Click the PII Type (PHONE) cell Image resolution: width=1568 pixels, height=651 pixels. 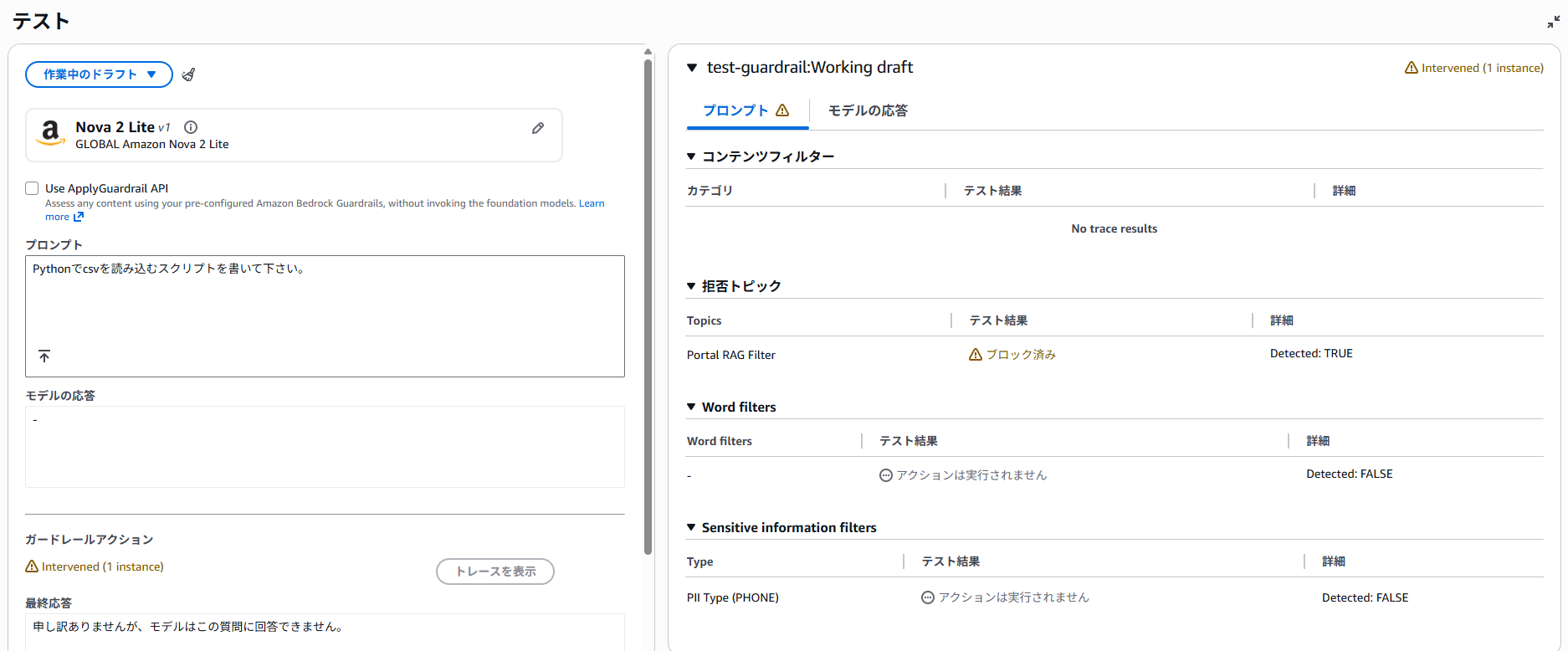pyautogui.click(x=733, y=597)
